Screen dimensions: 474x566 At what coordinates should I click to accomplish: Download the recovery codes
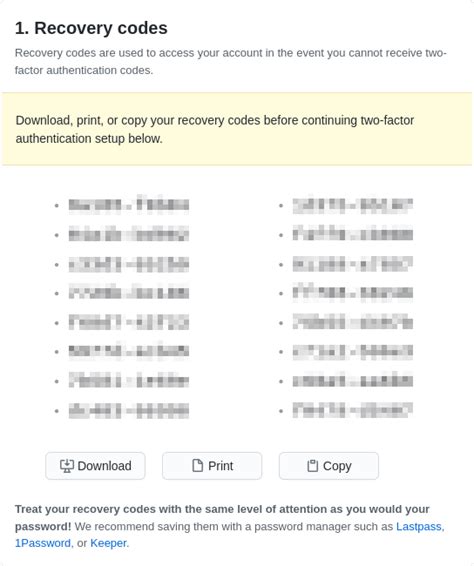[95, 466]
